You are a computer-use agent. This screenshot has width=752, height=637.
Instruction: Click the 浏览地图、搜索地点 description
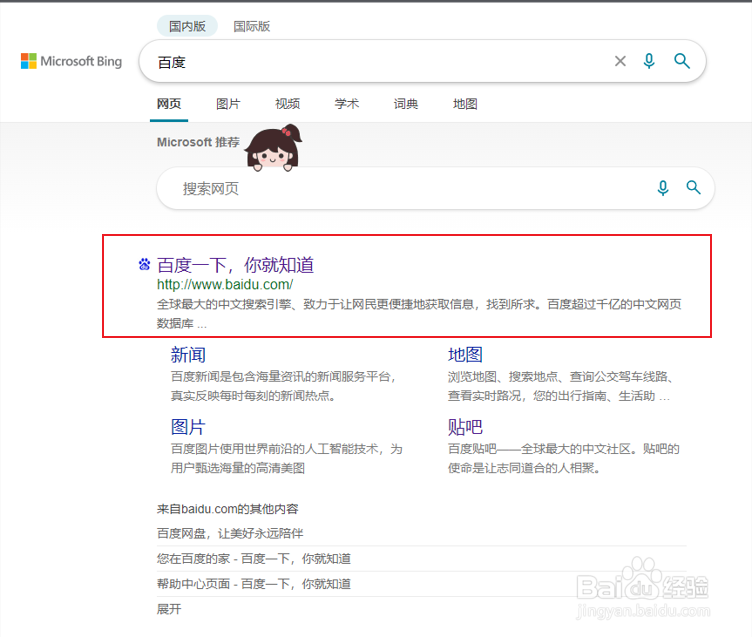point(560,386)
